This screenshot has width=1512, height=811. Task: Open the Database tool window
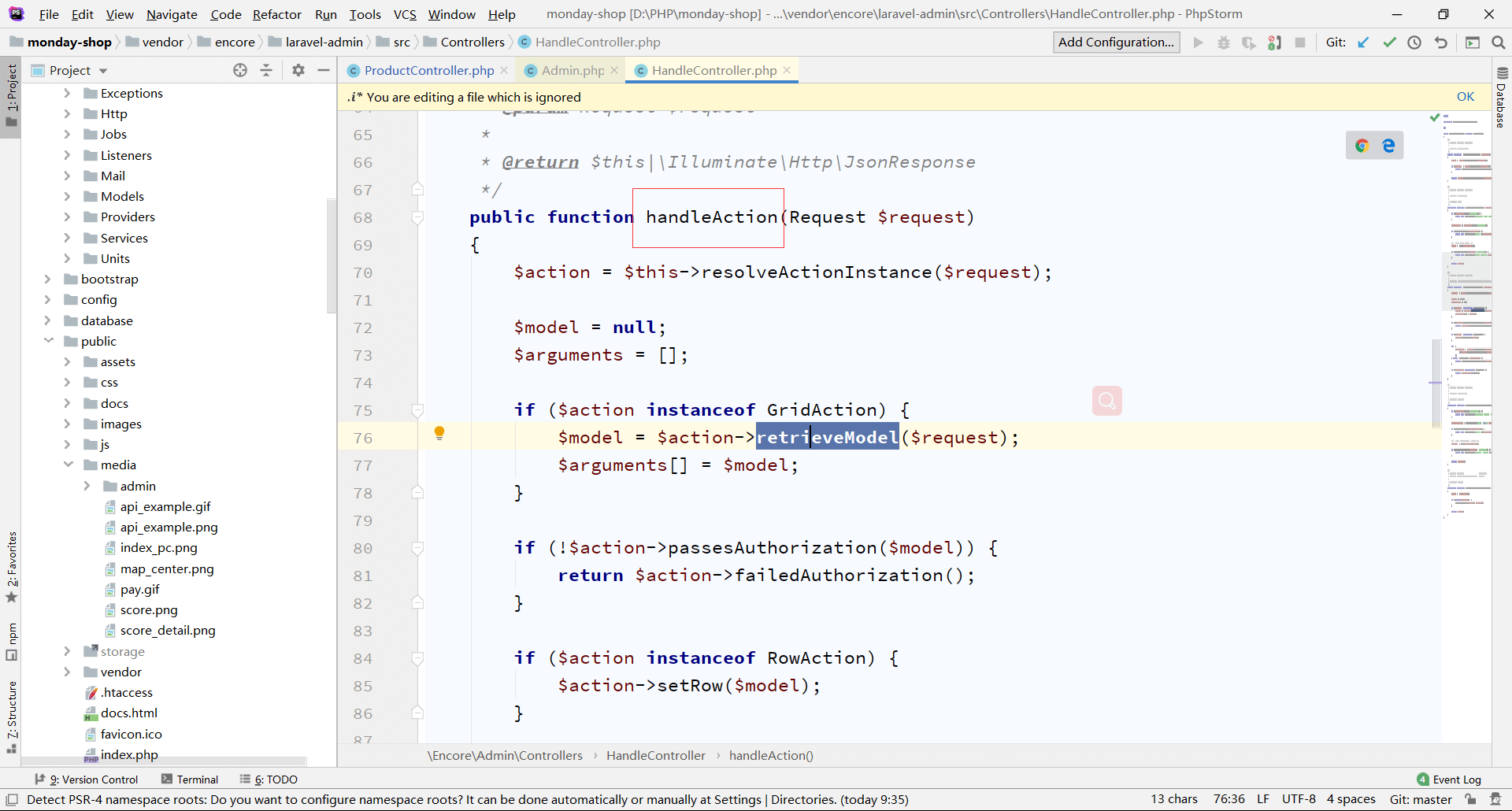click(1501, 98)
